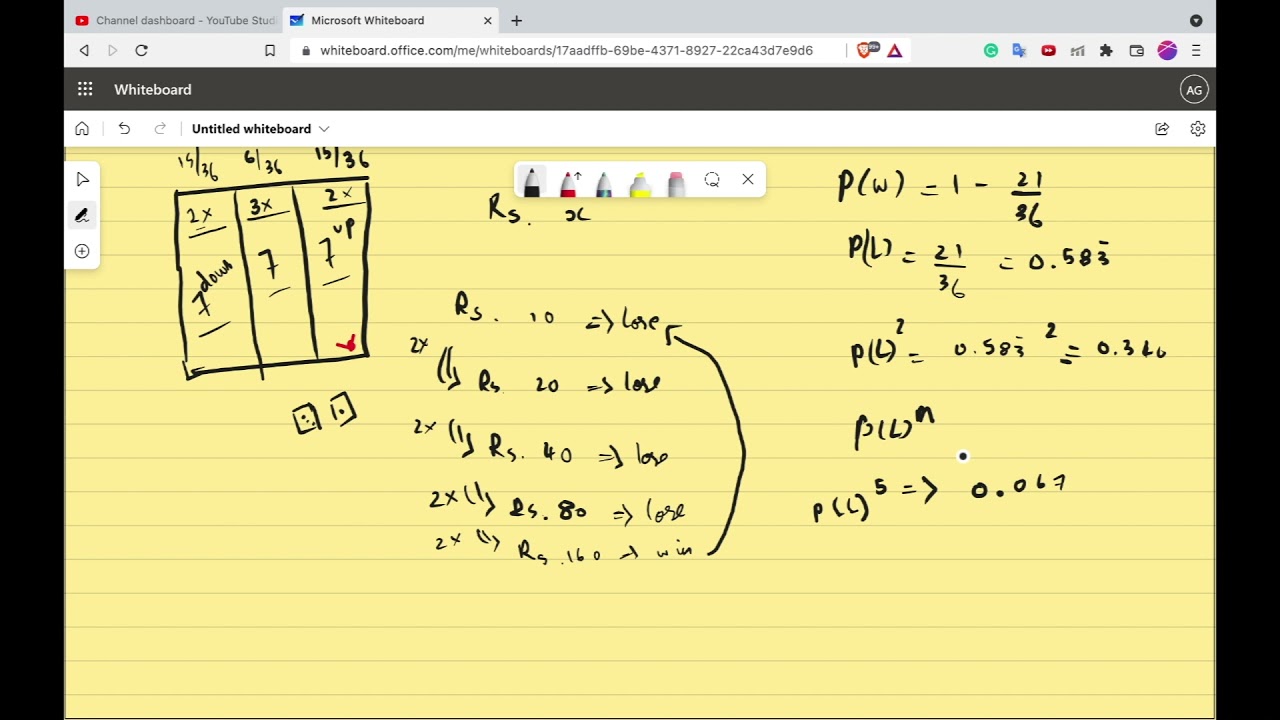The image size is (1280, 720).
Task: Open the Extensions puzzle menu
Action: [1106, 50]
